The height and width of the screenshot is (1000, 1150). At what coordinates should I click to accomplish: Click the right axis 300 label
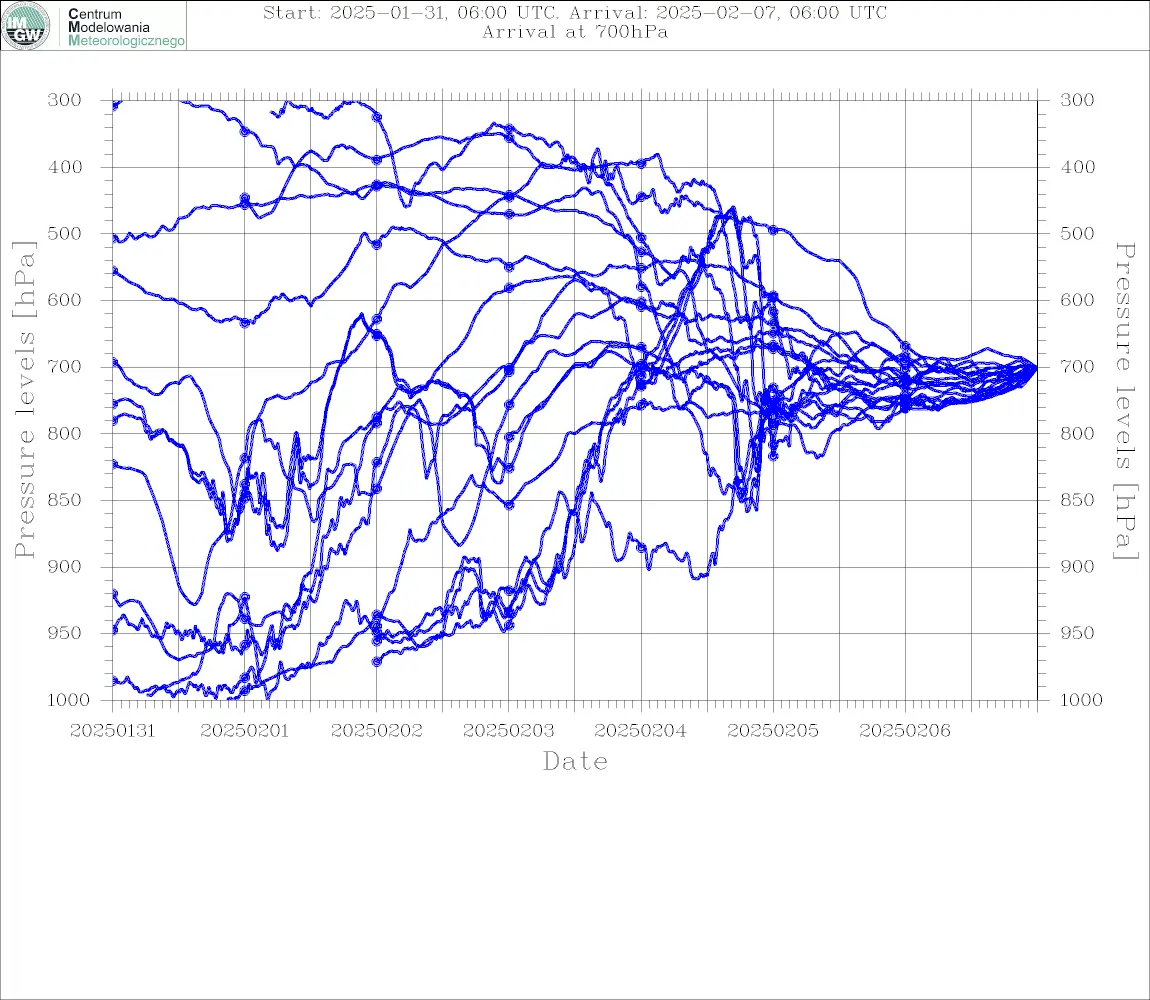pyautogui.click(x=1077, y=100)
